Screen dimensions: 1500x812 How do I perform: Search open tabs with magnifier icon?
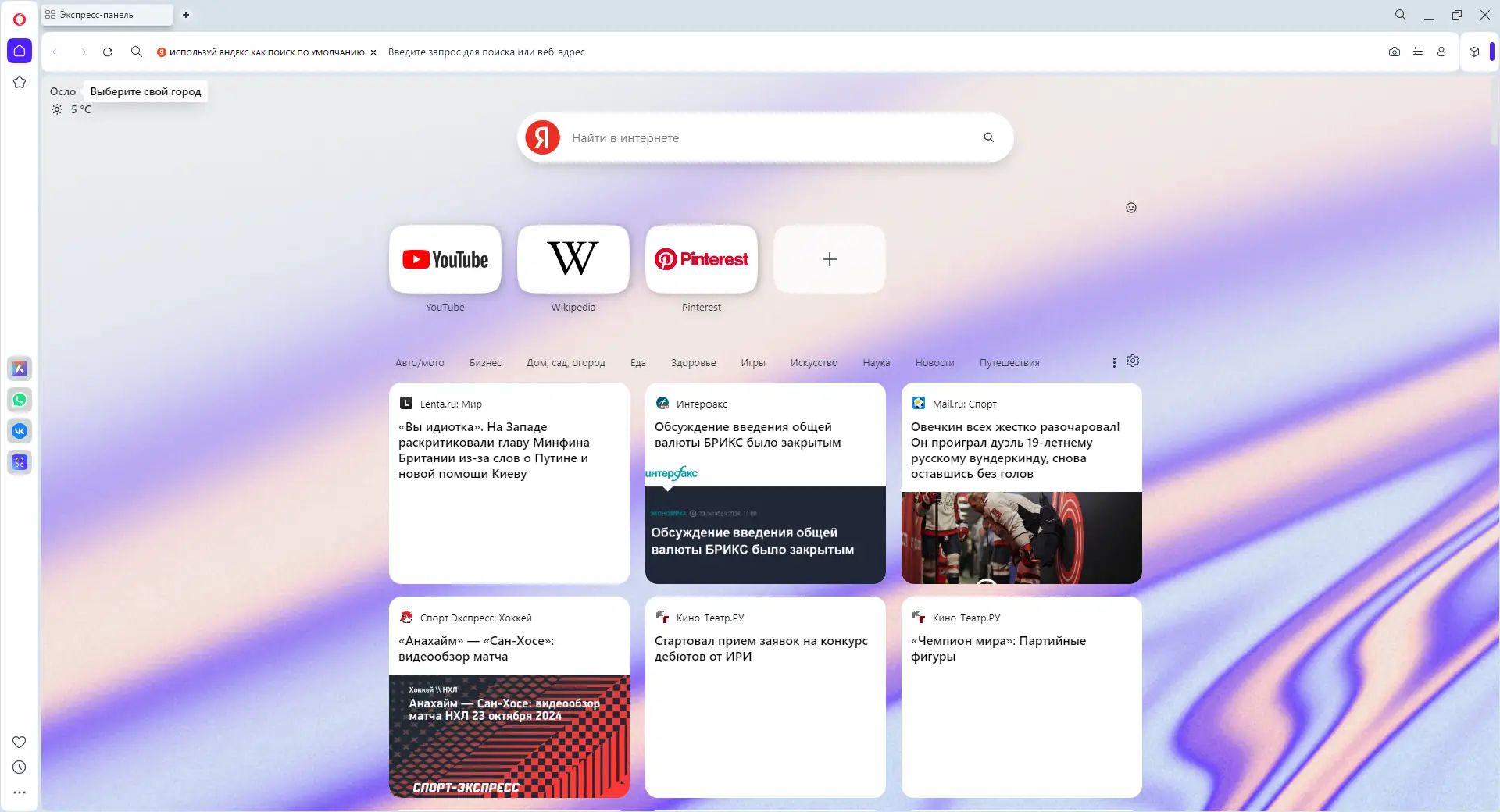[x=1401, y=15]
